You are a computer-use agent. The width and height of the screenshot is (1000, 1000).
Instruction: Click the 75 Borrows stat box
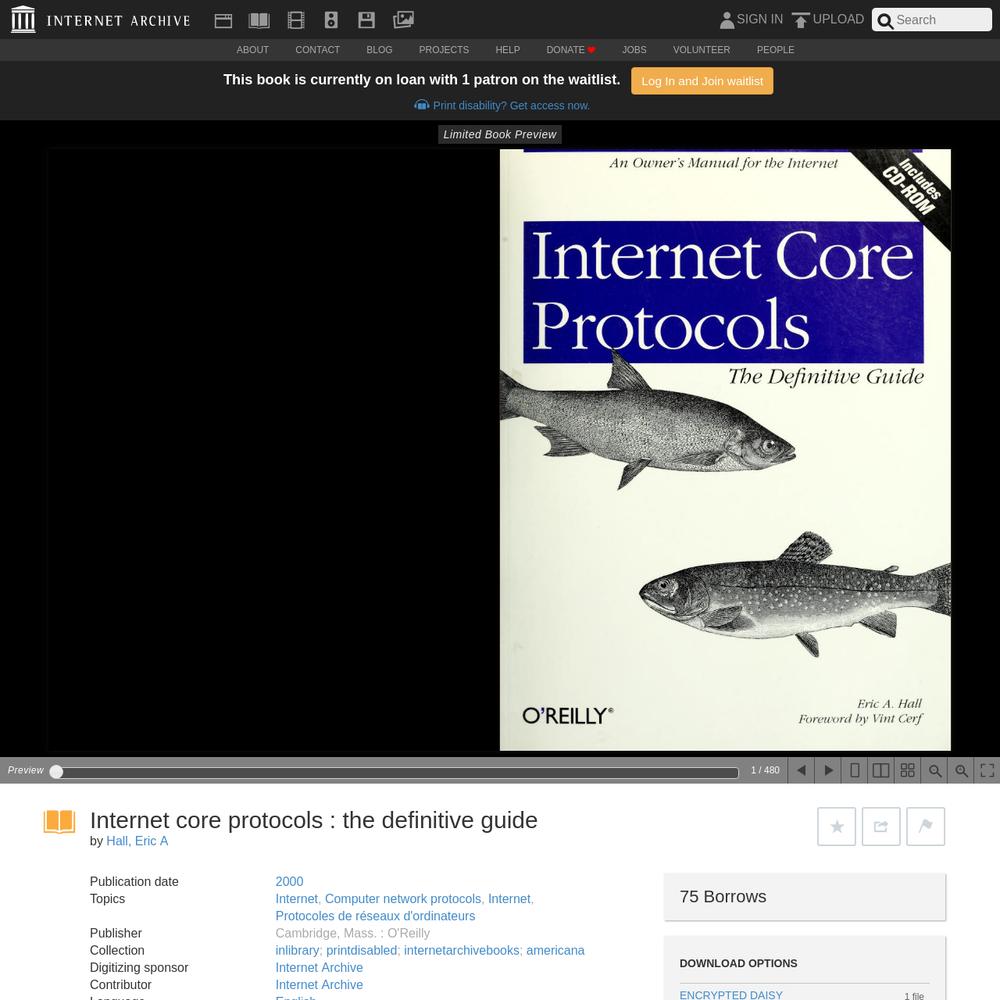pyautogui.click(x=805, y=897)
